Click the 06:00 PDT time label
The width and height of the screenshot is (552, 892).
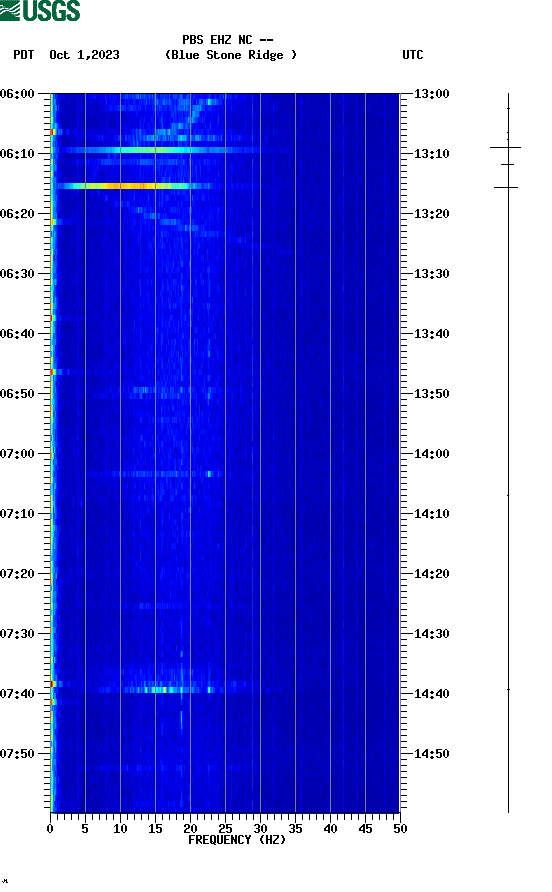tap(17, 94)
